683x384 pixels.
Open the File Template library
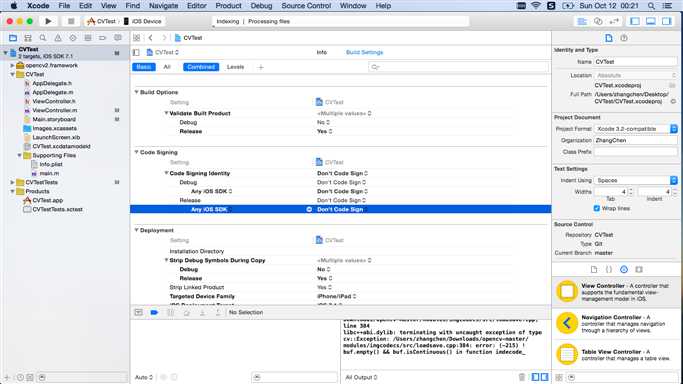pos(594,269)
